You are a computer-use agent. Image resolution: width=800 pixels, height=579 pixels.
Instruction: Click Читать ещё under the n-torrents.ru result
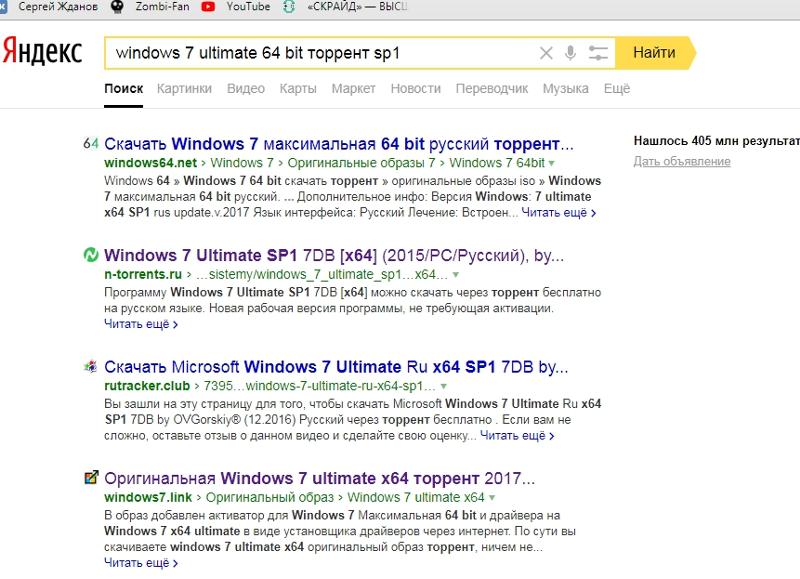pos(141,324)
